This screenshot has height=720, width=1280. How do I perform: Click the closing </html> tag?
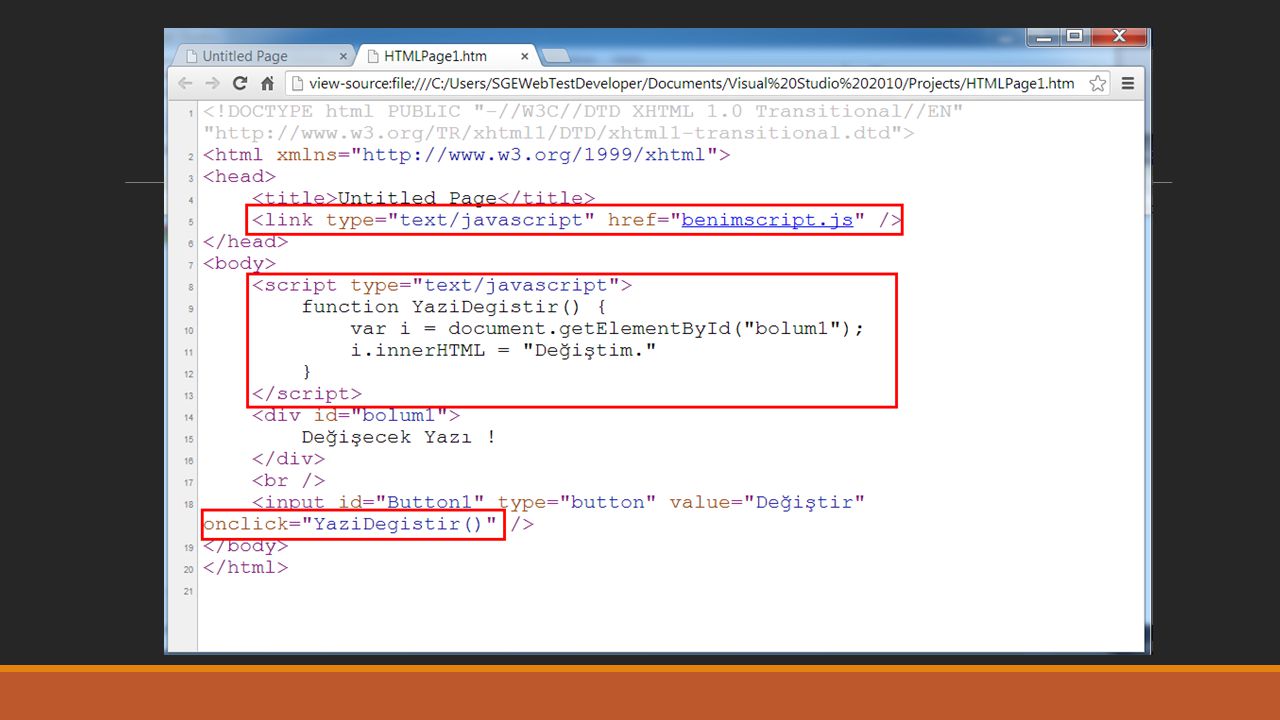[x=245, y=567]
